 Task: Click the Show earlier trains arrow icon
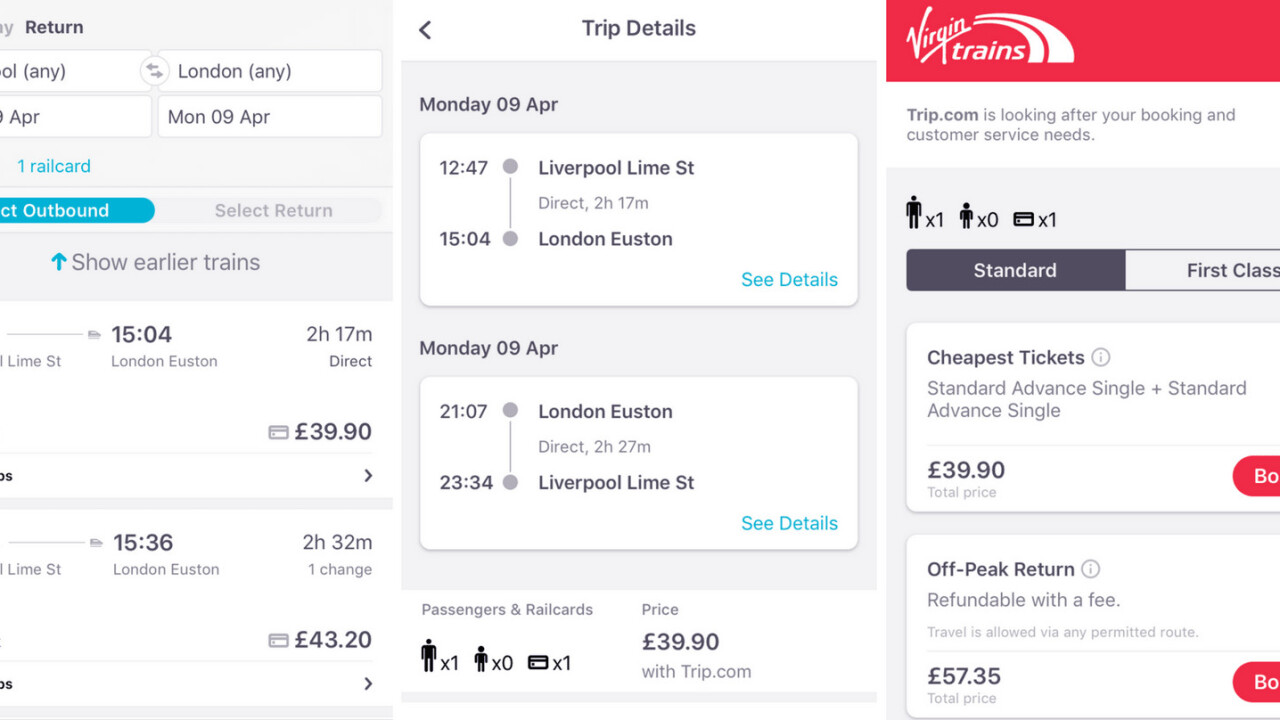[x=59, y=262]
